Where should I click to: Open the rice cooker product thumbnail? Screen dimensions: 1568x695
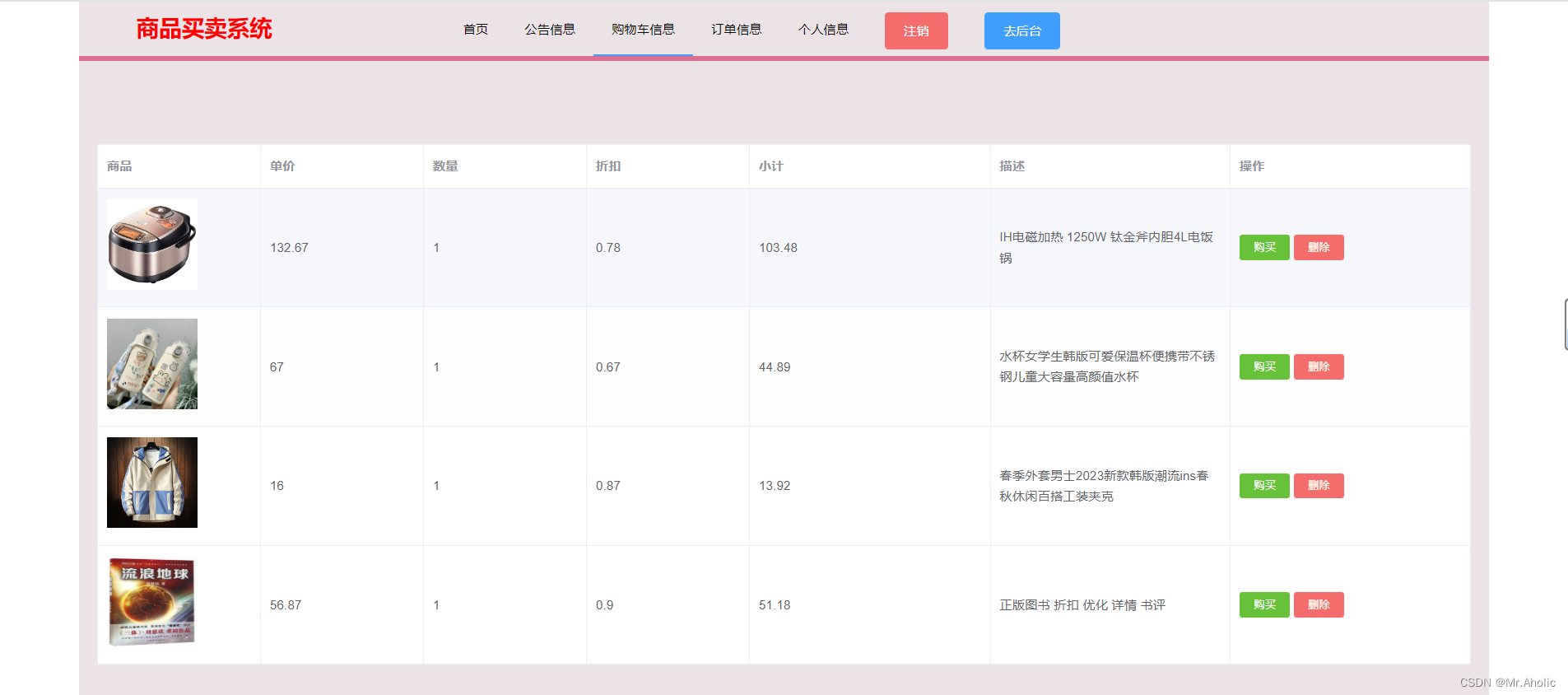[x=152, y=245]
